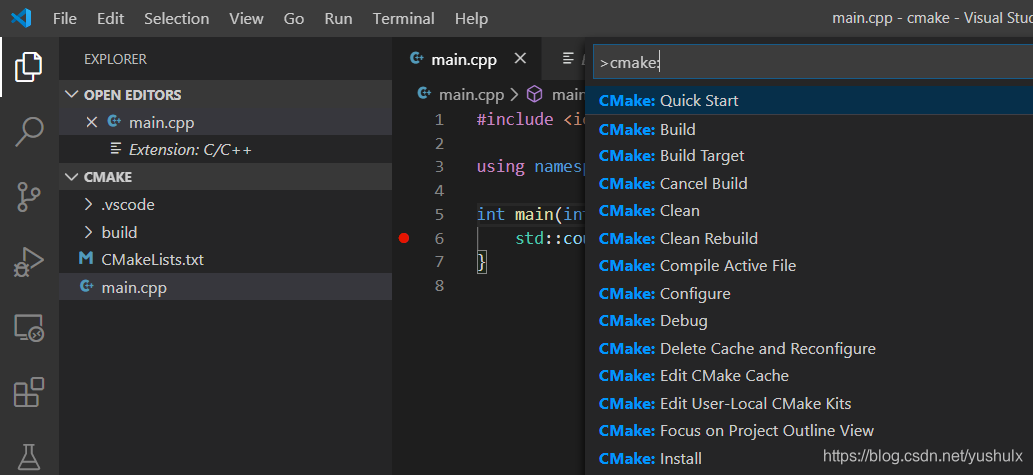Run CMake: Install command

(809, 459)
